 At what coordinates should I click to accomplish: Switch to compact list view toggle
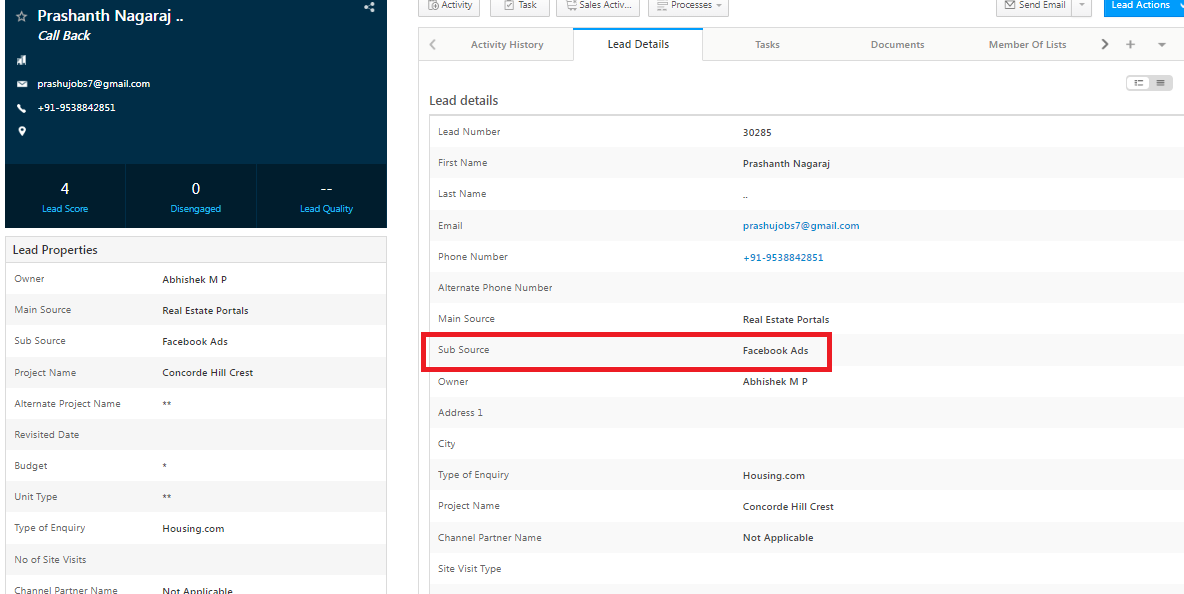(1161, 83)
